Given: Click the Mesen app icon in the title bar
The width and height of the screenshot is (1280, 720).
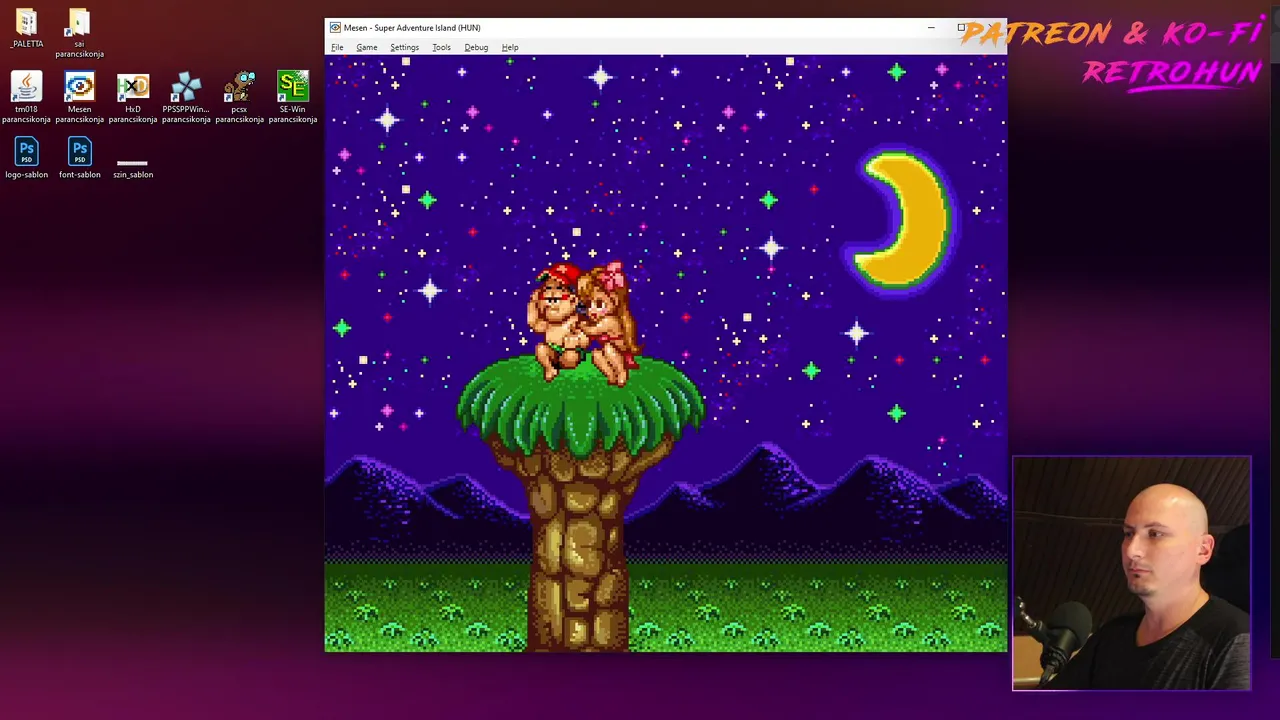Looking at the screenshot, I should click(335, 28).
